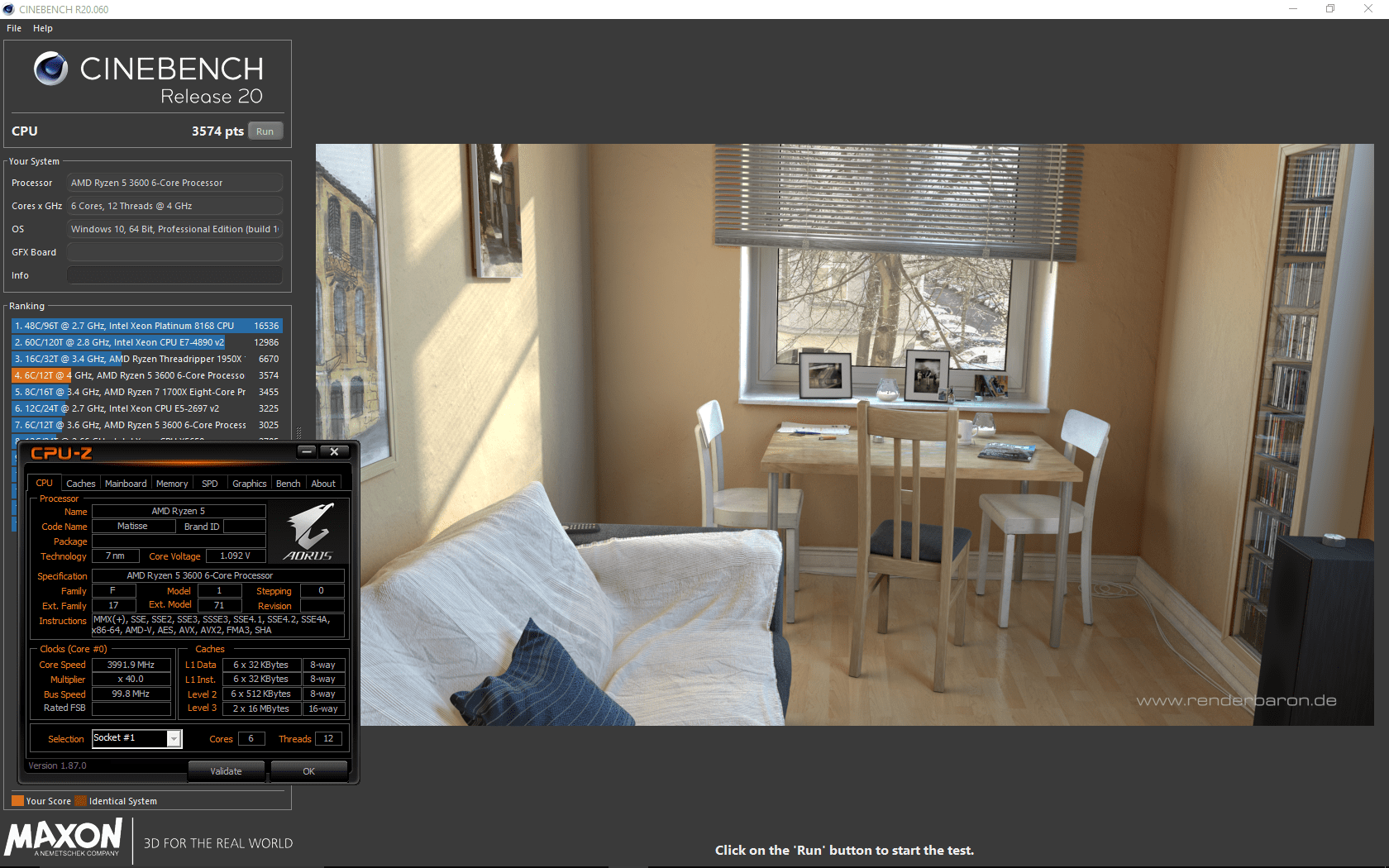This screenshot has width=1389, height=868.
Task: Close the CPU-Z window
Action: (334, 451)
